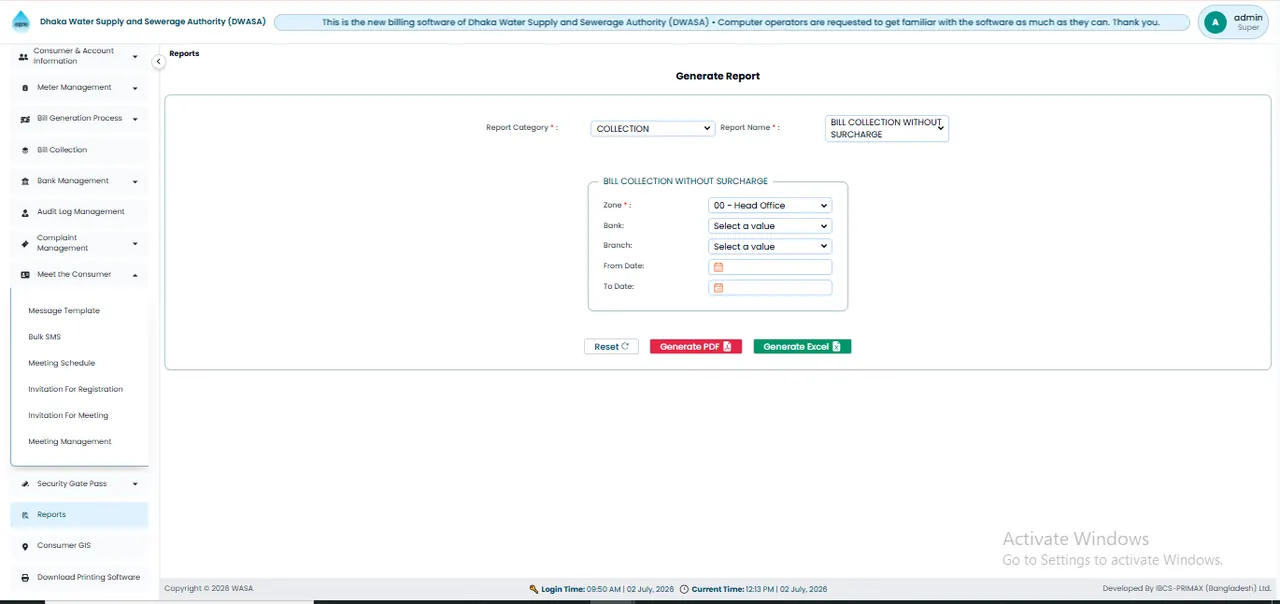The height and width of the screenshot is (604, 1280).
Task: Click the DWASA water drop logo
Action: coord(21,22)
